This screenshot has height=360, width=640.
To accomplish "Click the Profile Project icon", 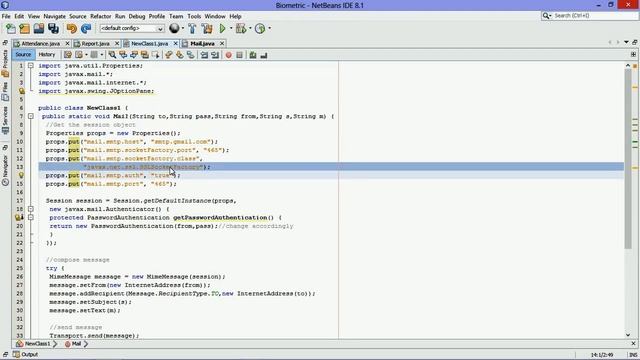I will point(260,29).
